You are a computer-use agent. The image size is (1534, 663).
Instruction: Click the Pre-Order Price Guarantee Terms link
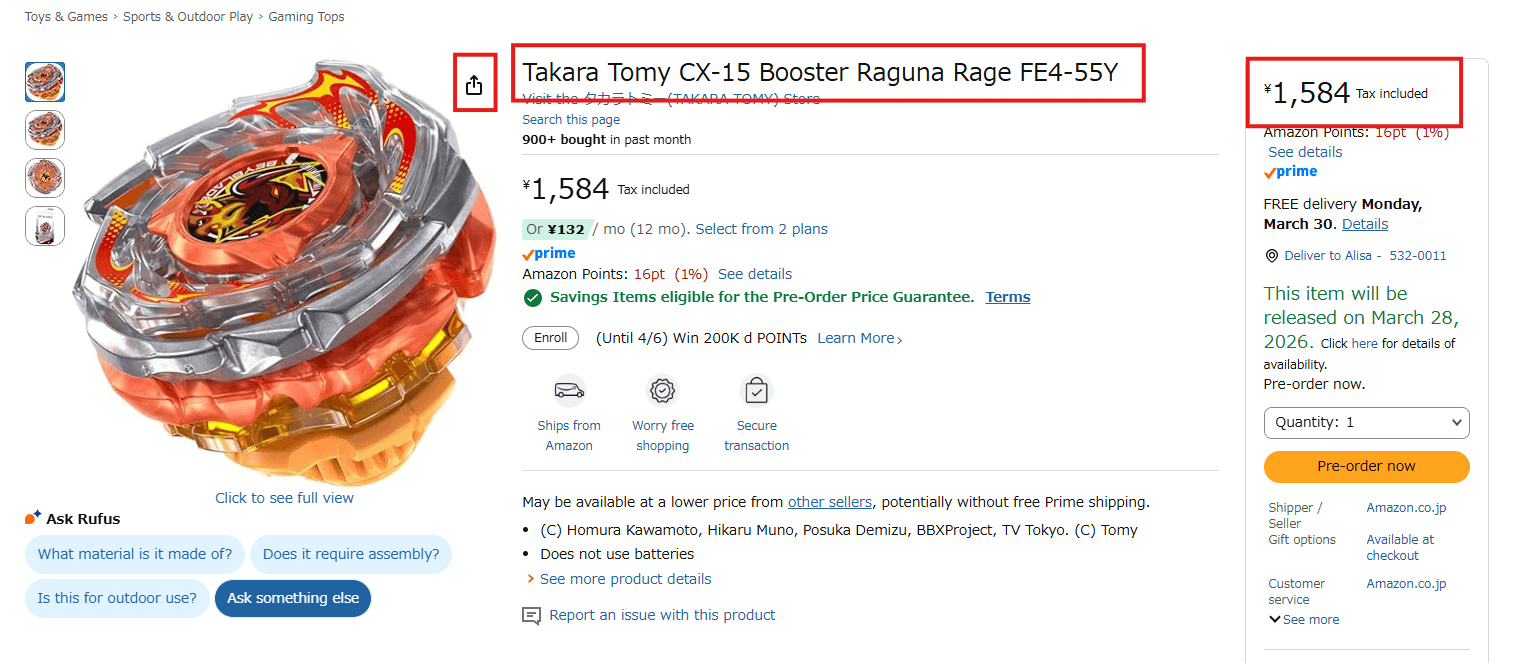[x=1007, y=297]
